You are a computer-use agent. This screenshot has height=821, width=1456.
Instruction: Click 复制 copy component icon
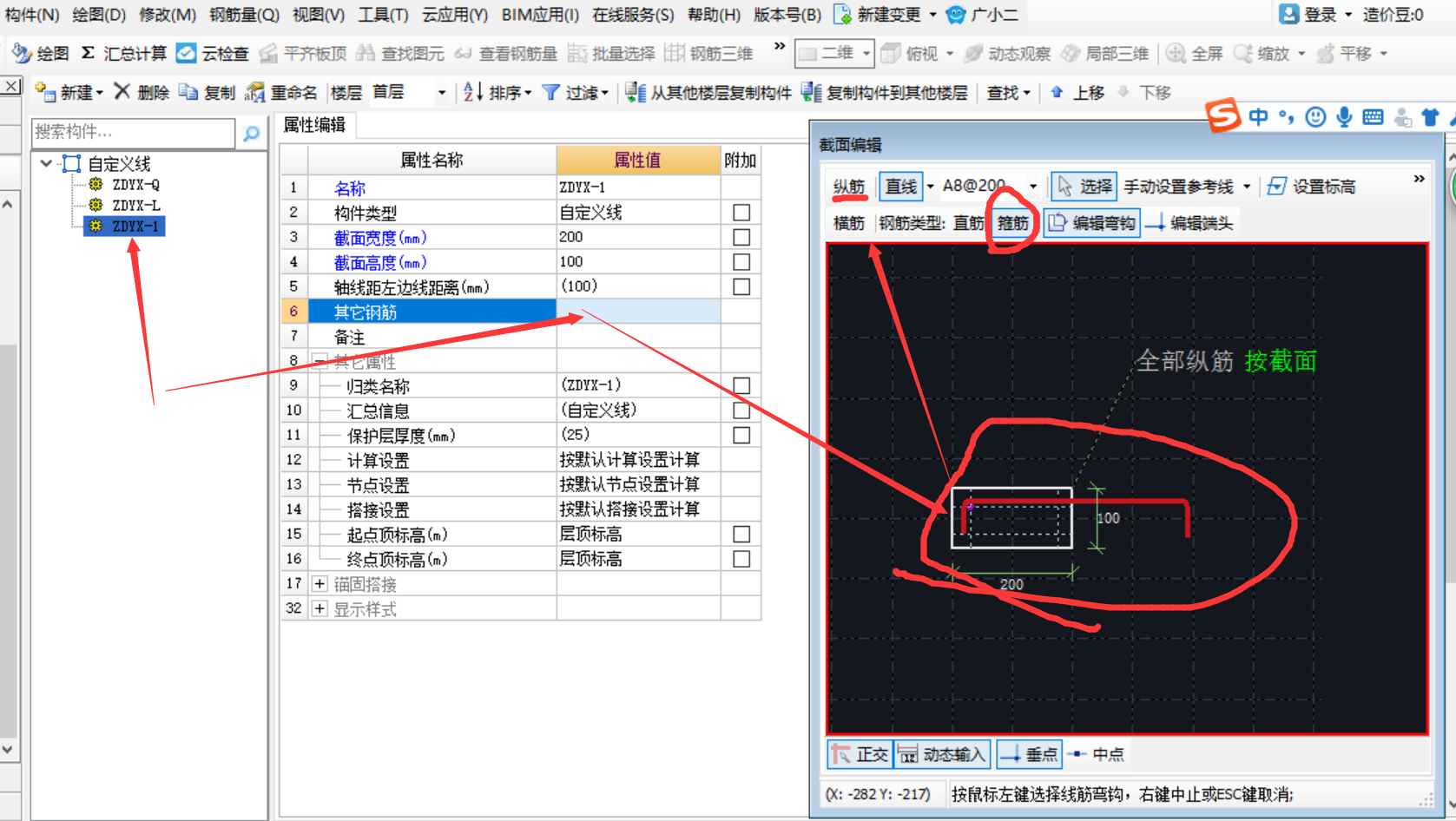[x=208, y=92]
